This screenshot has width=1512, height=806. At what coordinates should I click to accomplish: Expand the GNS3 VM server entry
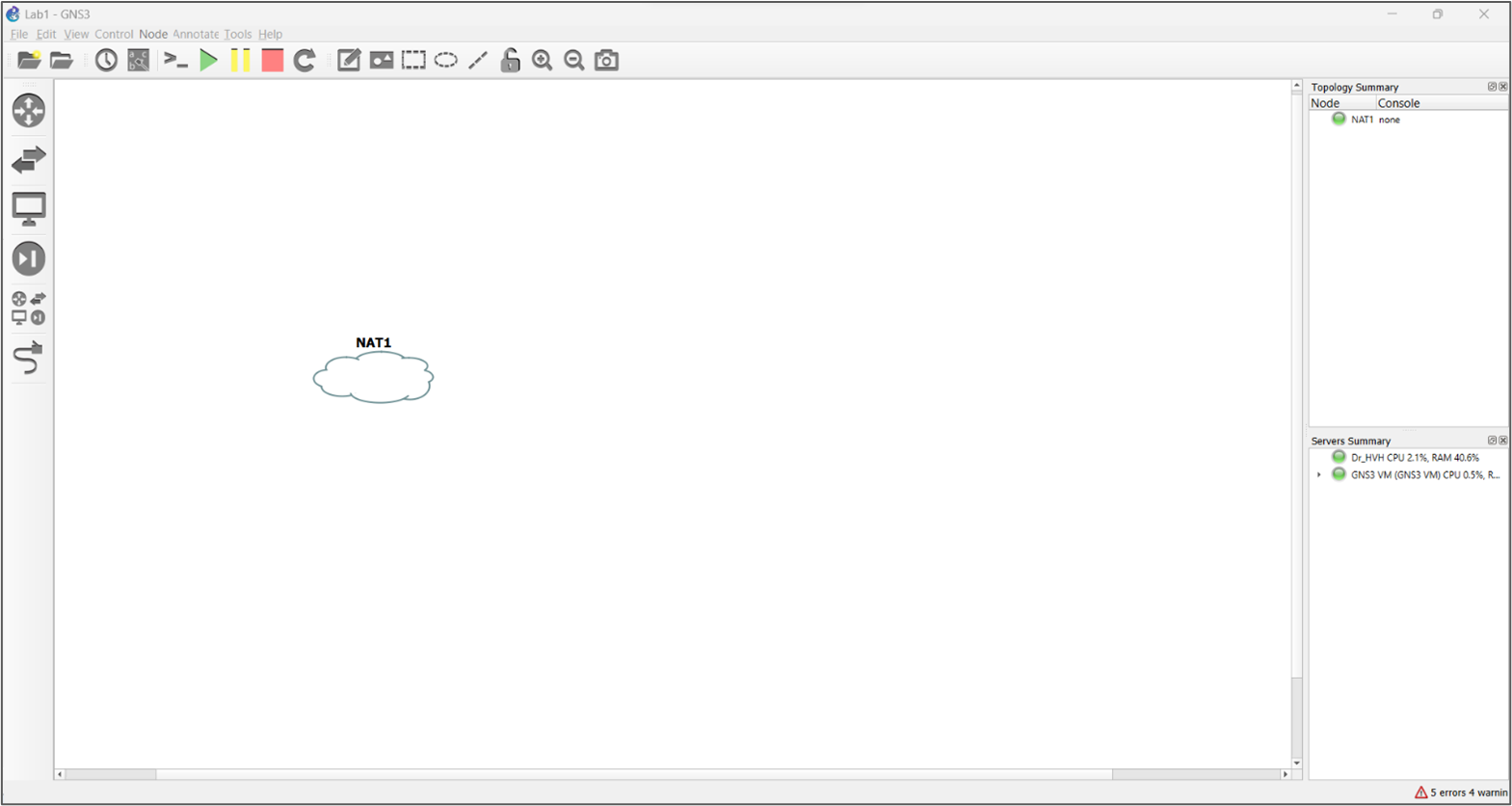(1319, 474)
